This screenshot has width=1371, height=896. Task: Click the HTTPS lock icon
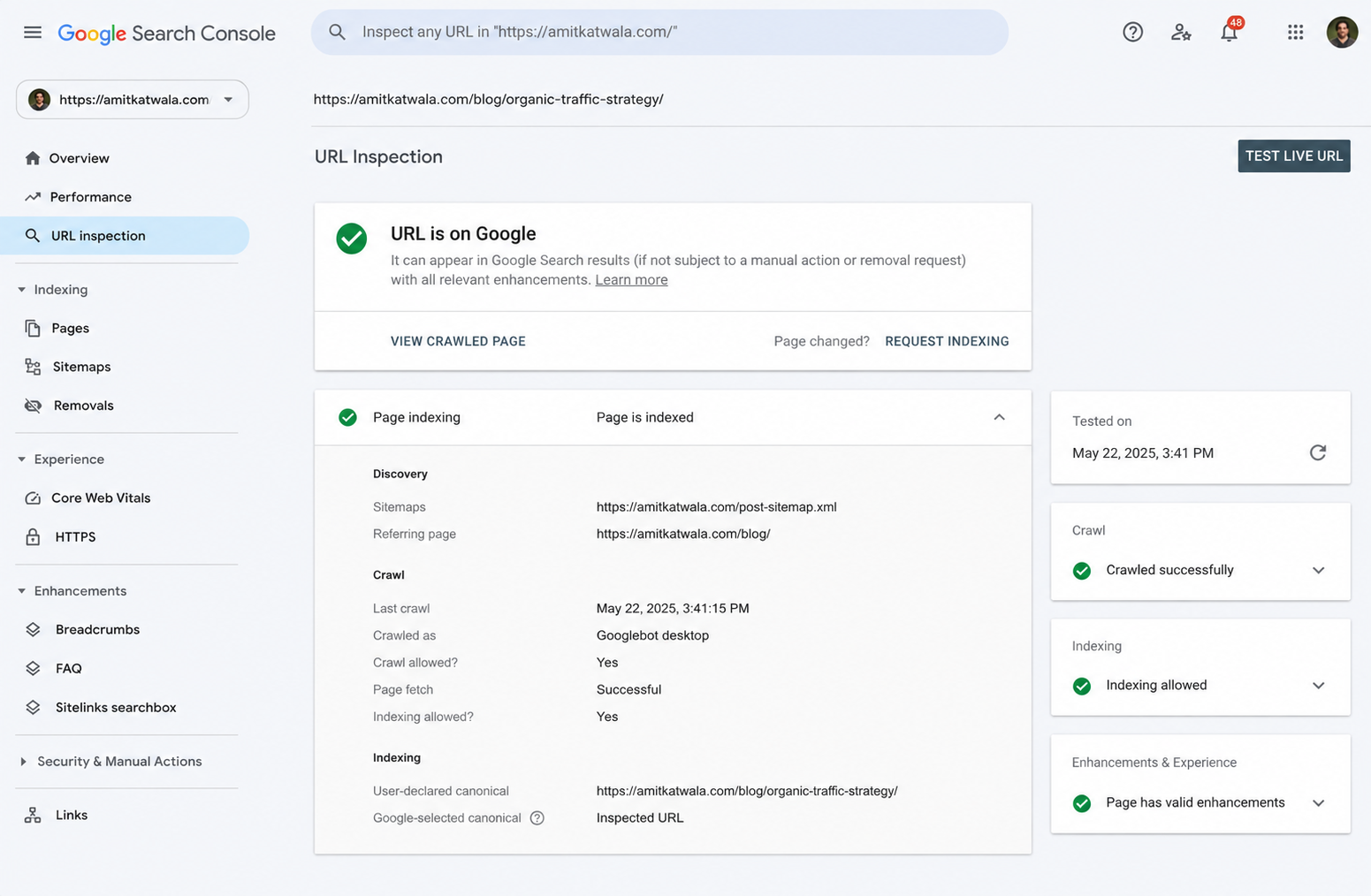(33, 536)
